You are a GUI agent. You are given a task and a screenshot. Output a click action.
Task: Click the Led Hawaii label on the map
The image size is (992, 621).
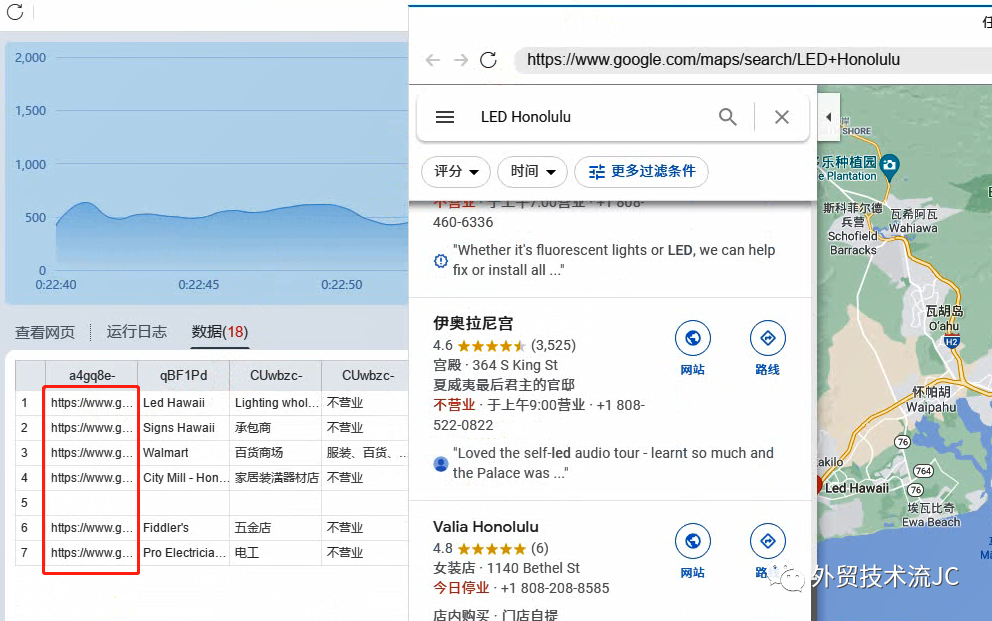tap(857, 488)
